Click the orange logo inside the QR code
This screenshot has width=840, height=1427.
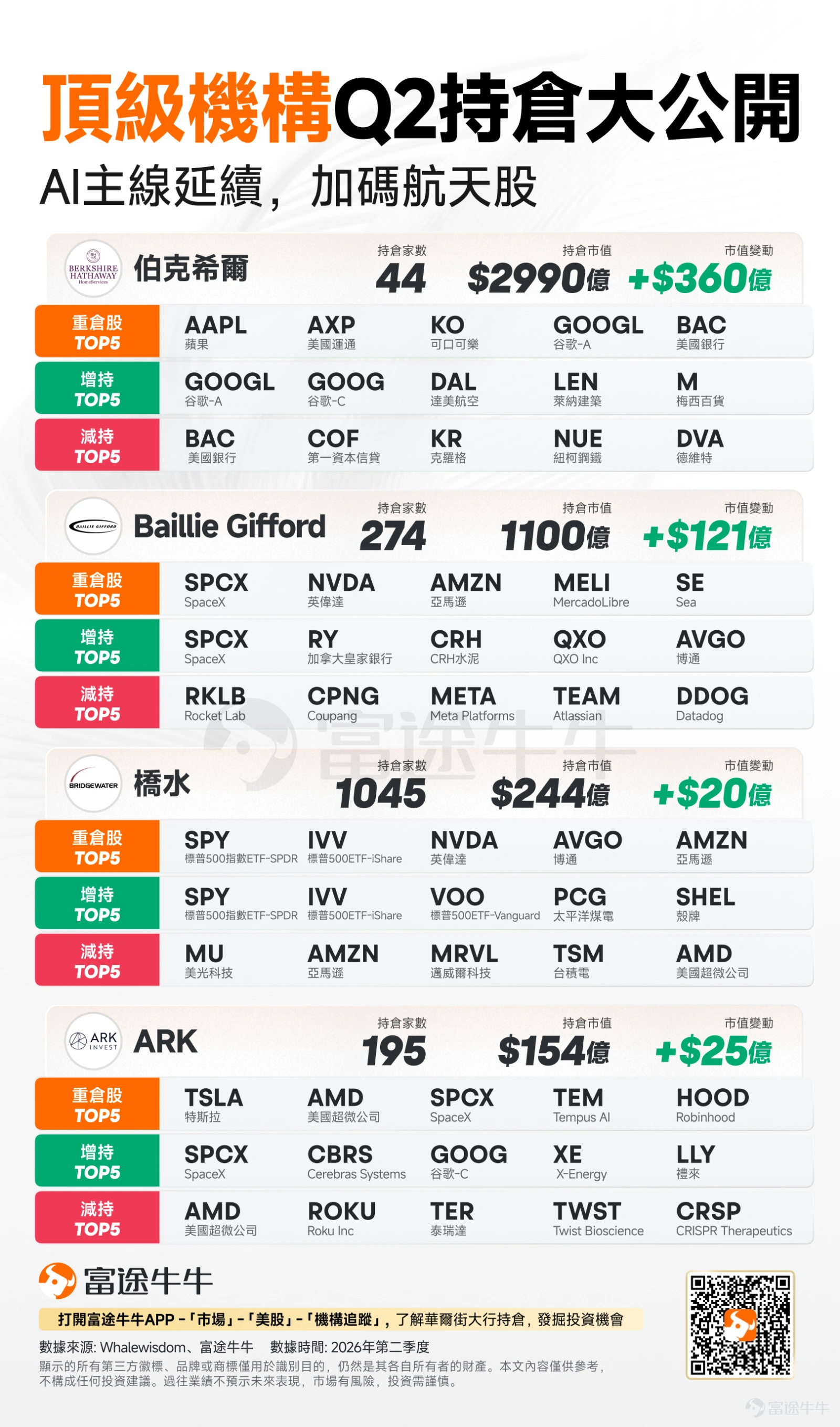pyautogui.click(x=740, y=1325)
